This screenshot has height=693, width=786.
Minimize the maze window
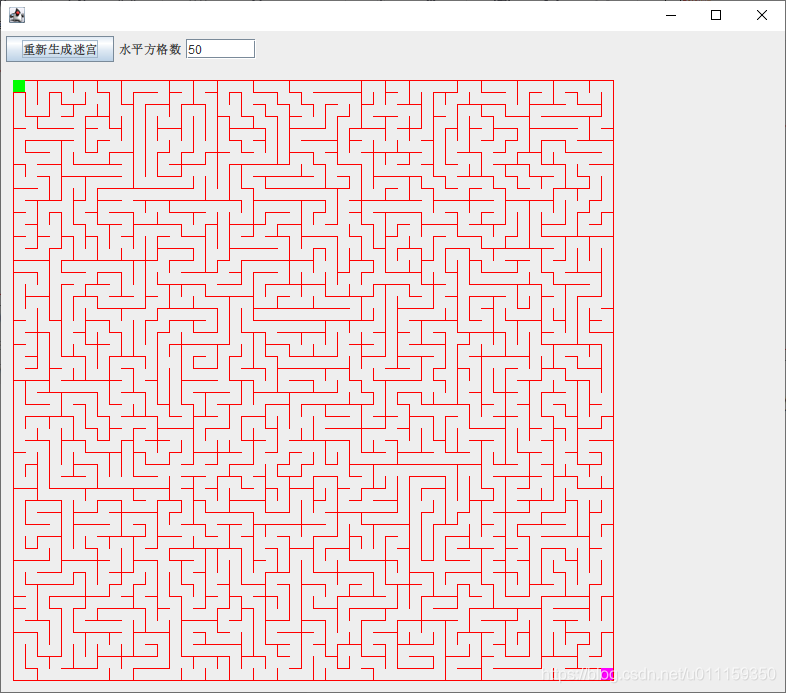[671, 16]
